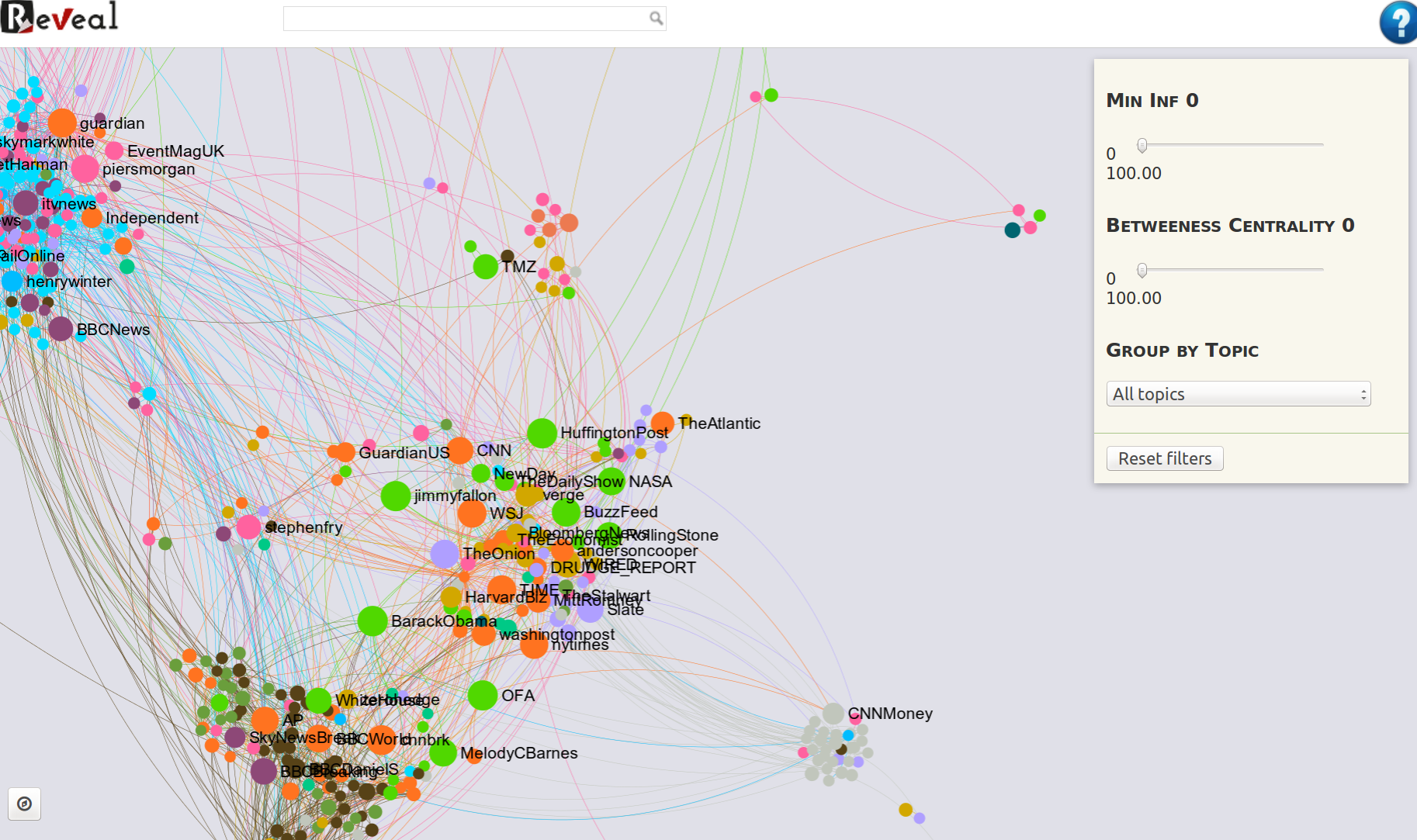1417x840 pixels.
Task: Select the jimmyfallon green node
Action: pos(395,496)
